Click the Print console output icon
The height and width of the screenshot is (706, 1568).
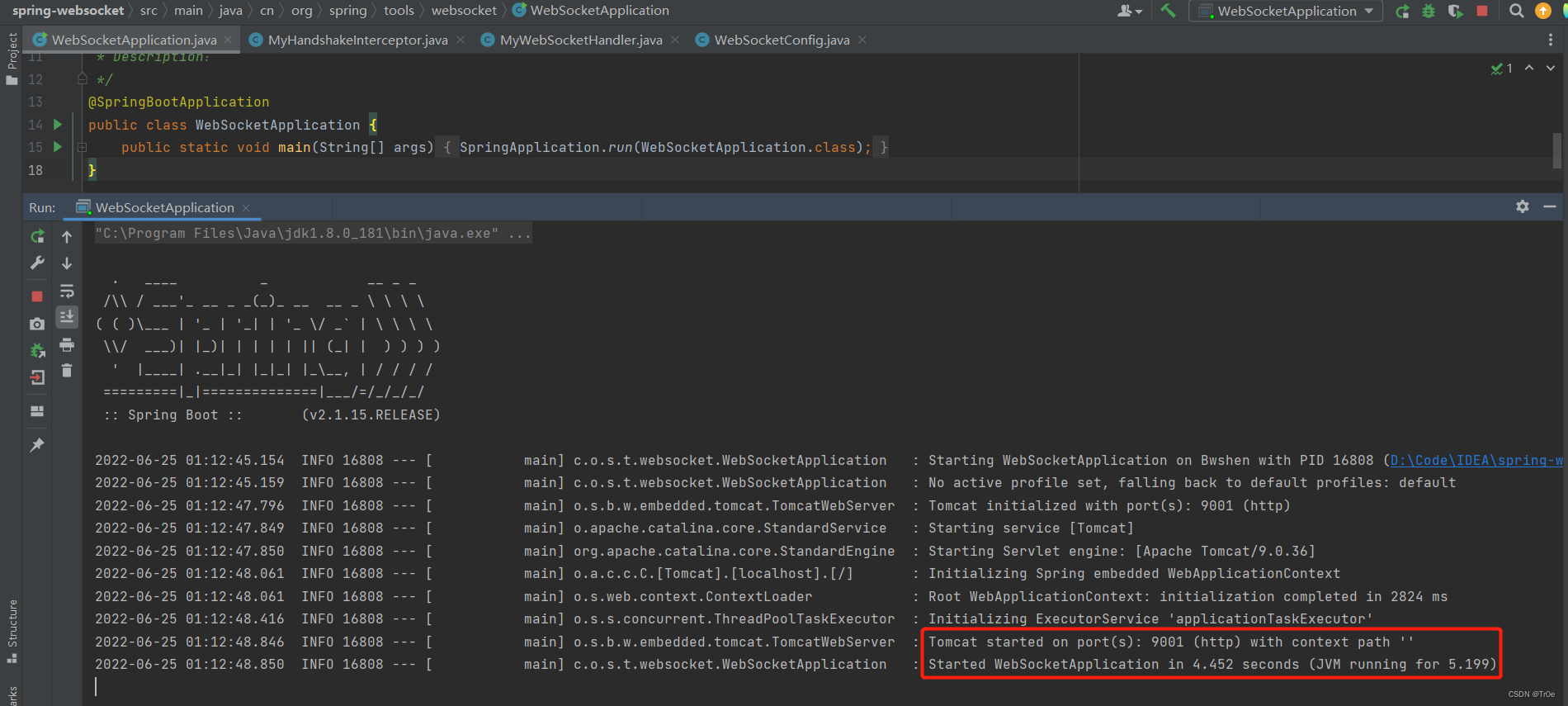point(67,344)
